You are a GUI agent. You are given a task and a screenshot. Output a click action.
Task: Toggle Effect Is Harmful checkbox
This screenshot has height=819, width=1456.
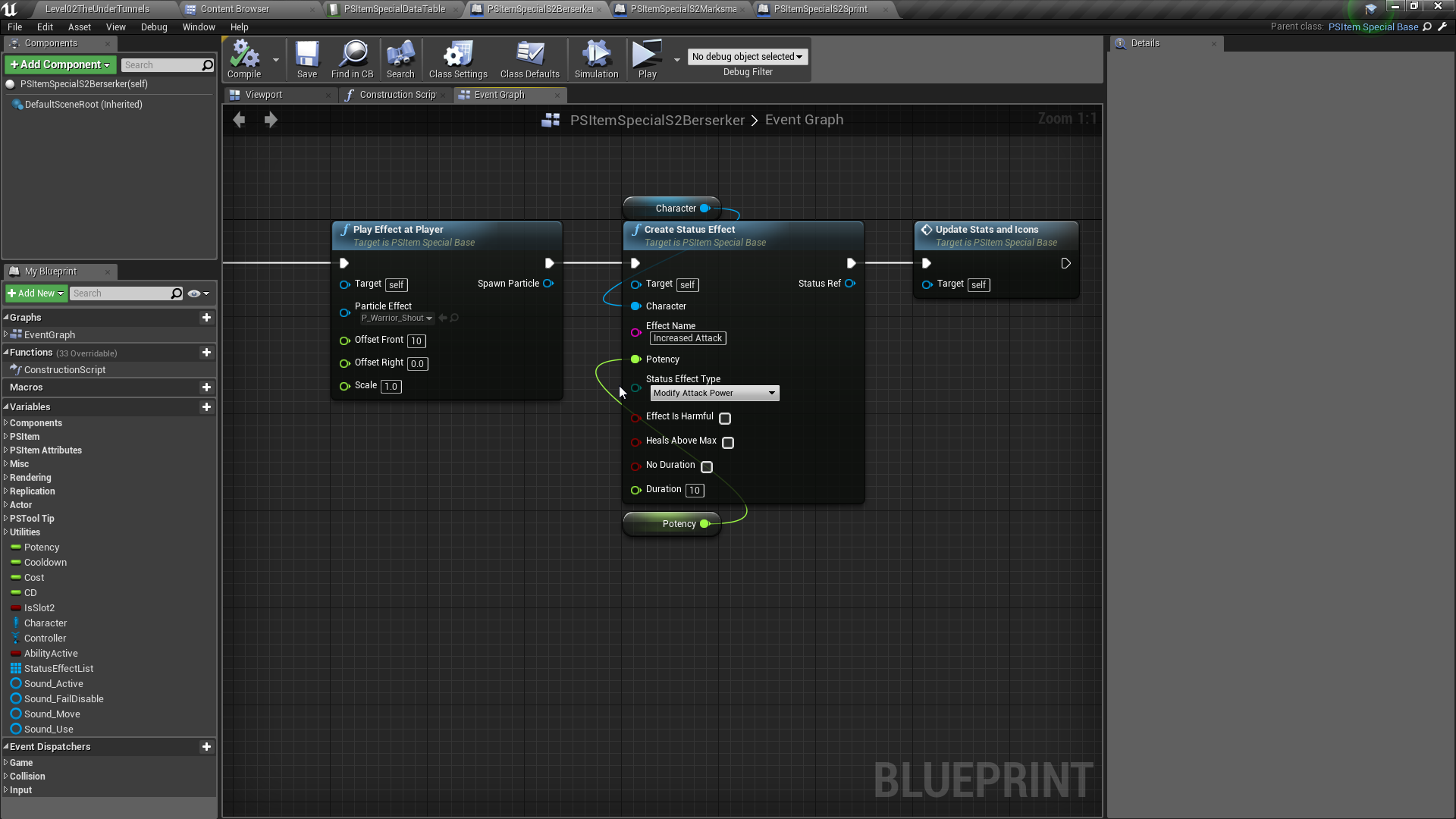click(x=725, y=419)
